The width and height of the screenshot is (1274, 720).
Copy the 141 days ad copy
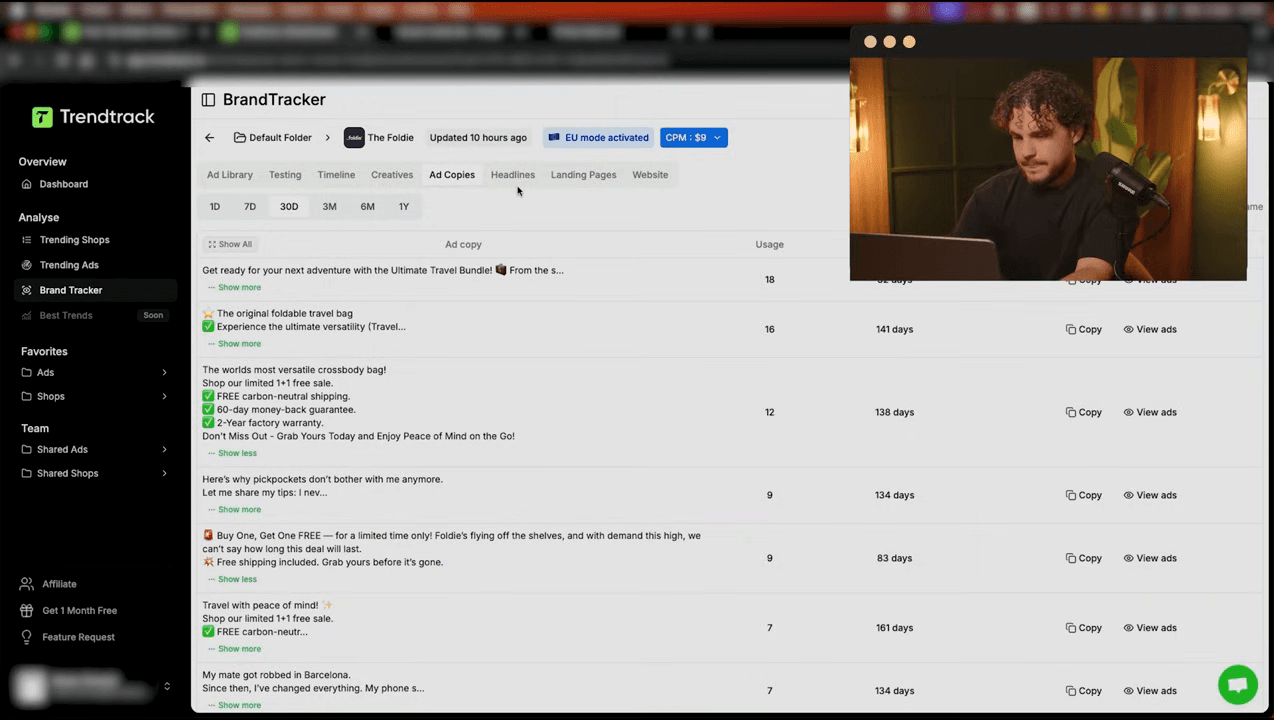tap(1084, 330)
